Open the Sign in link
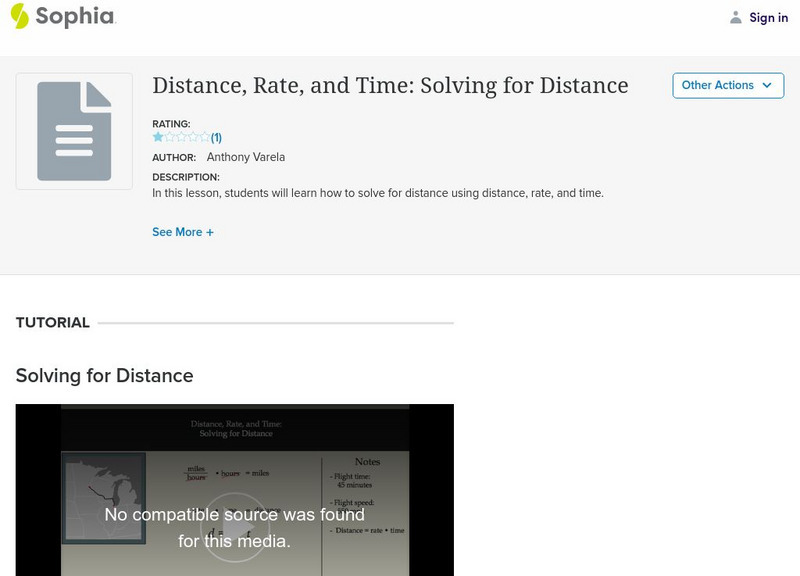This screenshot has width=800, height=576. click(768, 18)
